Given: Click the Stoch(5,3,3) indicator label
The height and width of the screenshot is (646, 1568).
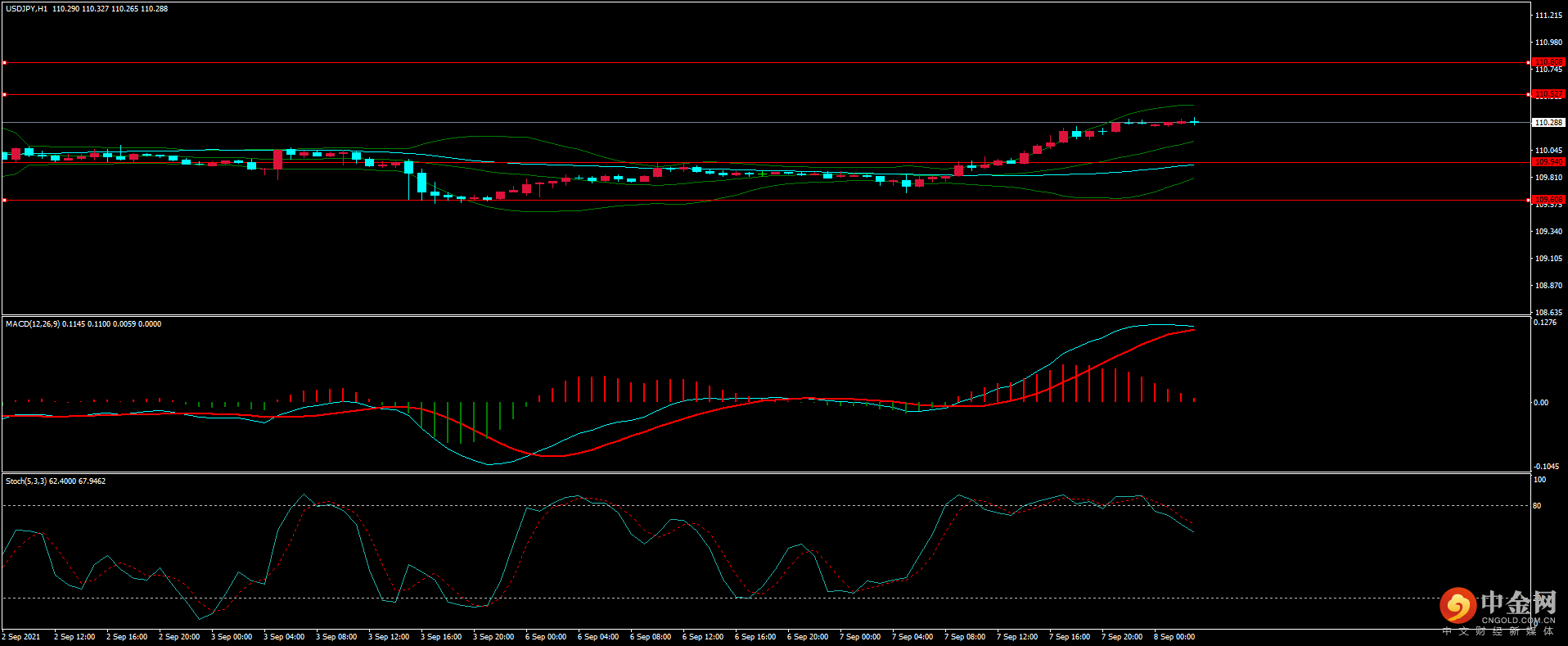Looking at the screenshot, I should (x=26, y=481).
